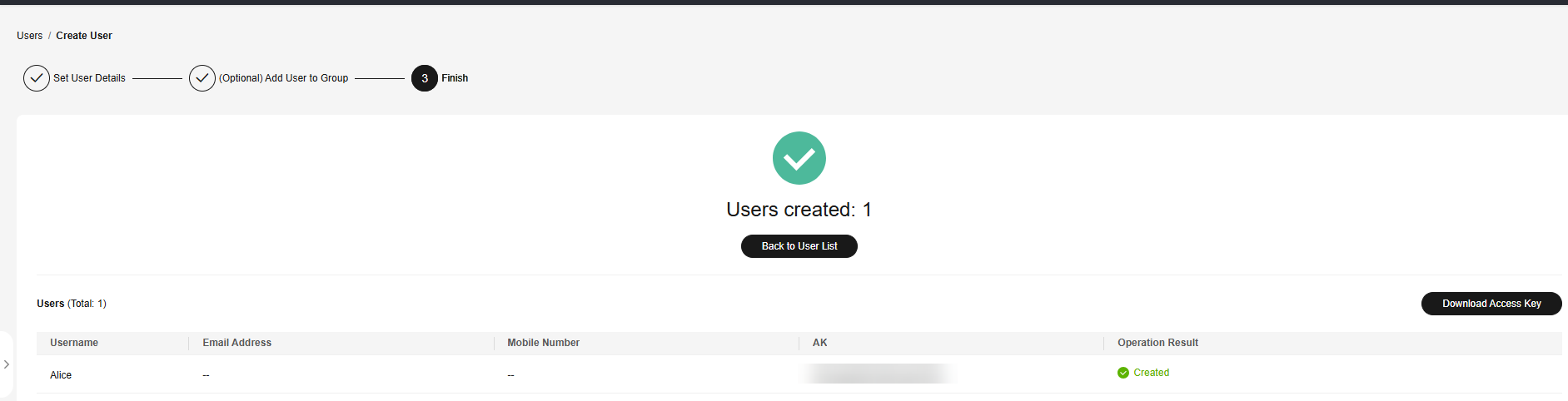The image size is (1568, 401).
Task: Click the green Created status icon
Action: pyautogui.click(x=1123, y=373)
